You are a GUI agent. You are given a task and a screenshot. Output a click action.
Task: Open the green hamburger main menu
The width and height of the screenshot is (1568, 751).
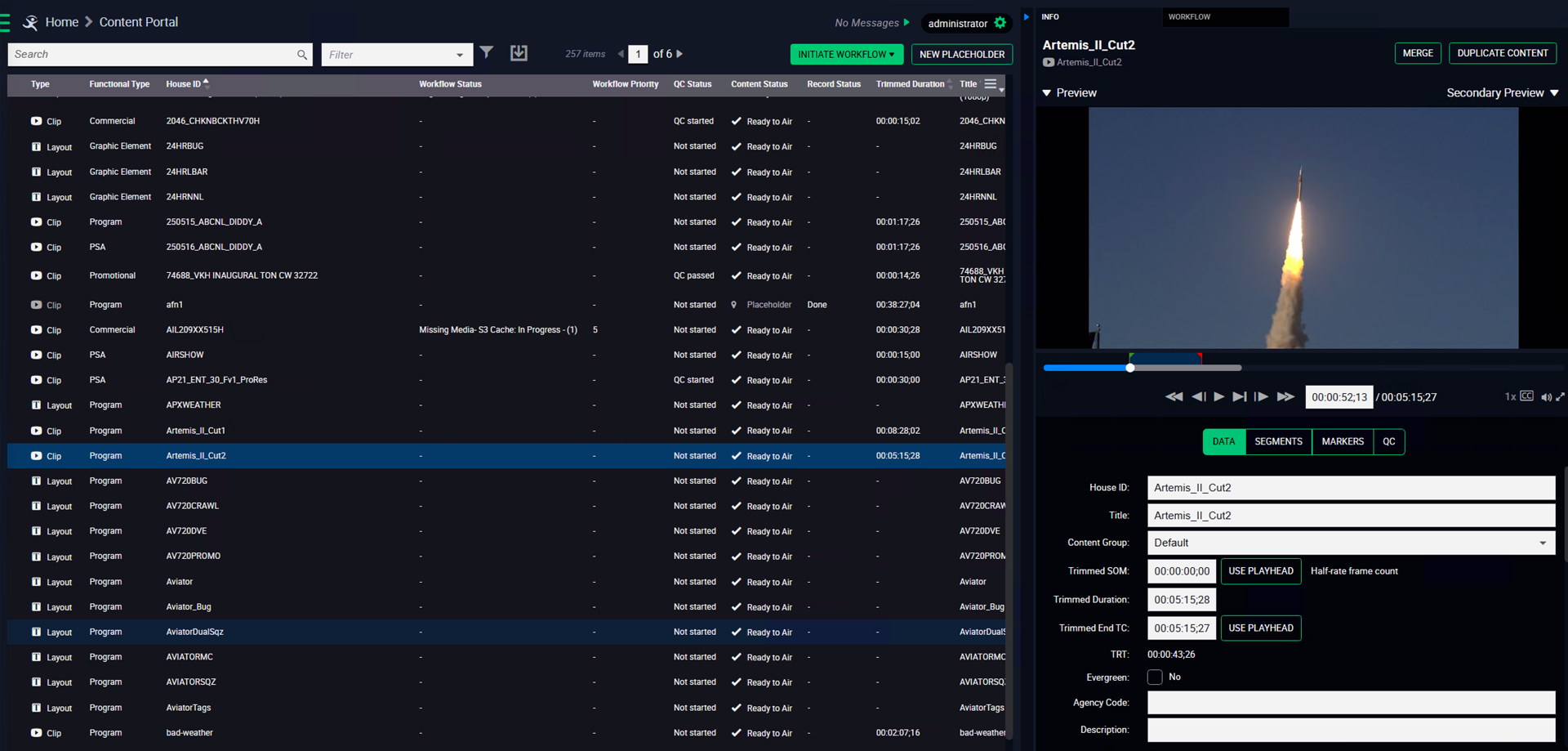[4, 22]
